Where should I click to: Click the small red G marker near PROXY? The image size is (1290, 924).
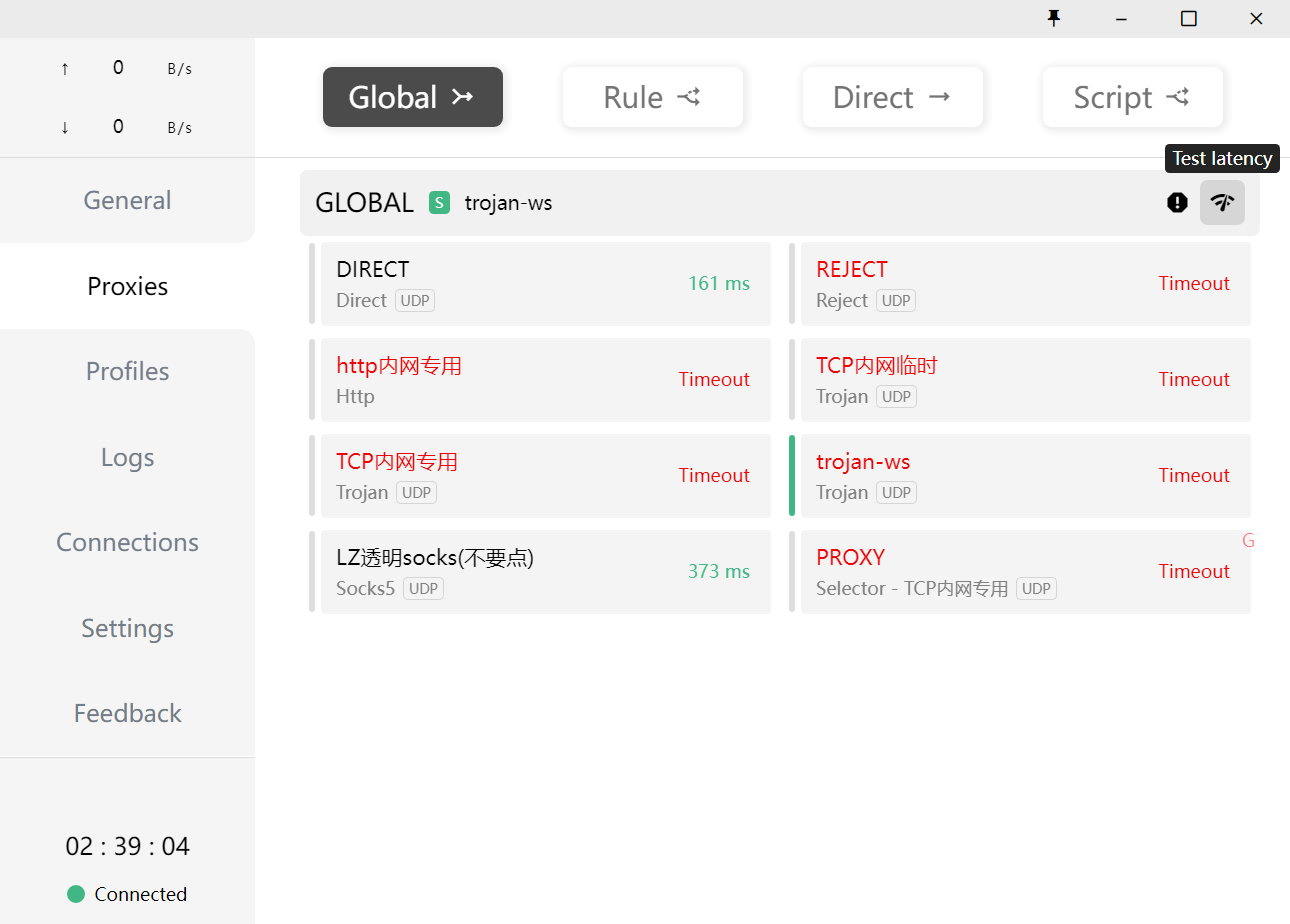click(1247, 541)
